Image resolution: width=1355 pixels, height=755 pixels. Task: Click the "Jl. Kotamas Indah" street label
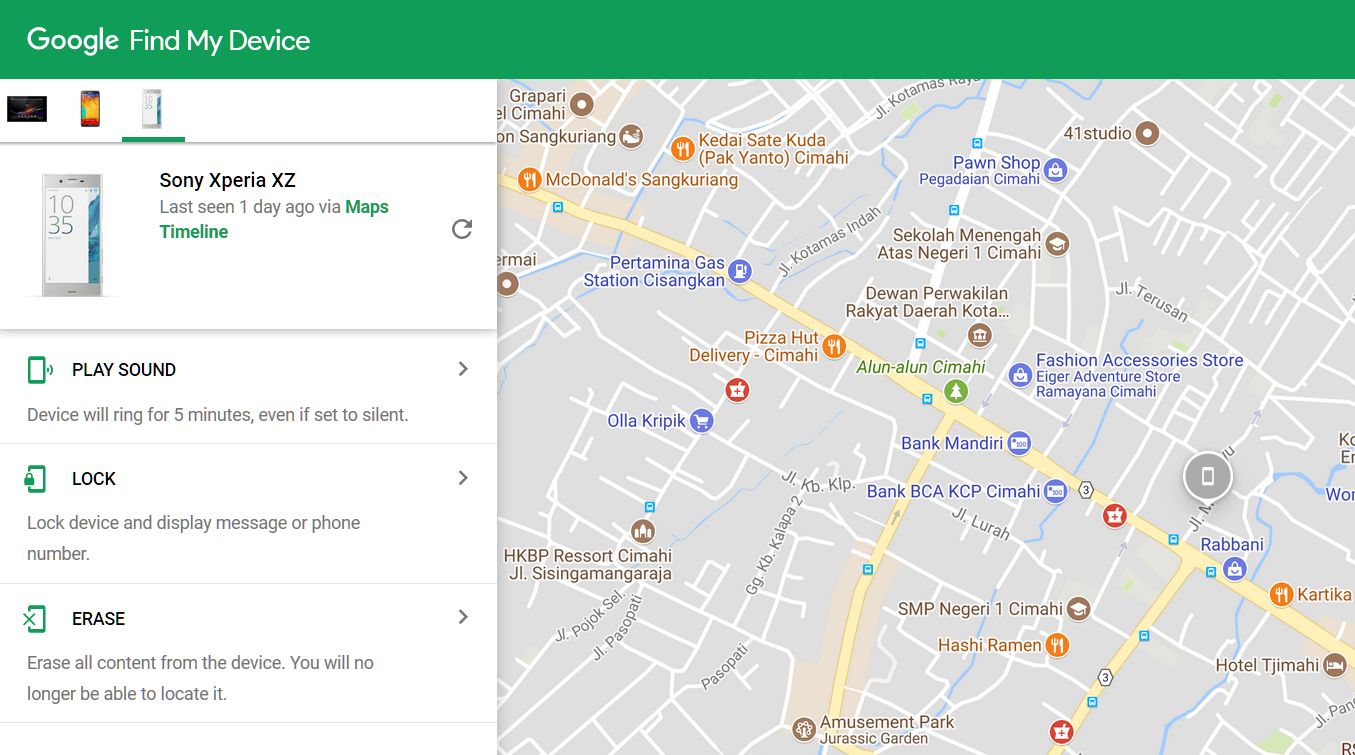tap(830, 241)
